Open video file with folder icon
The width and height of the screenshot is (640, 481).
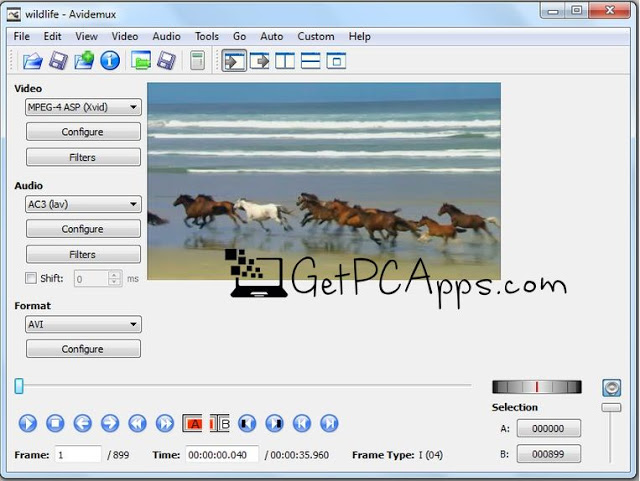tap(33, 61)
